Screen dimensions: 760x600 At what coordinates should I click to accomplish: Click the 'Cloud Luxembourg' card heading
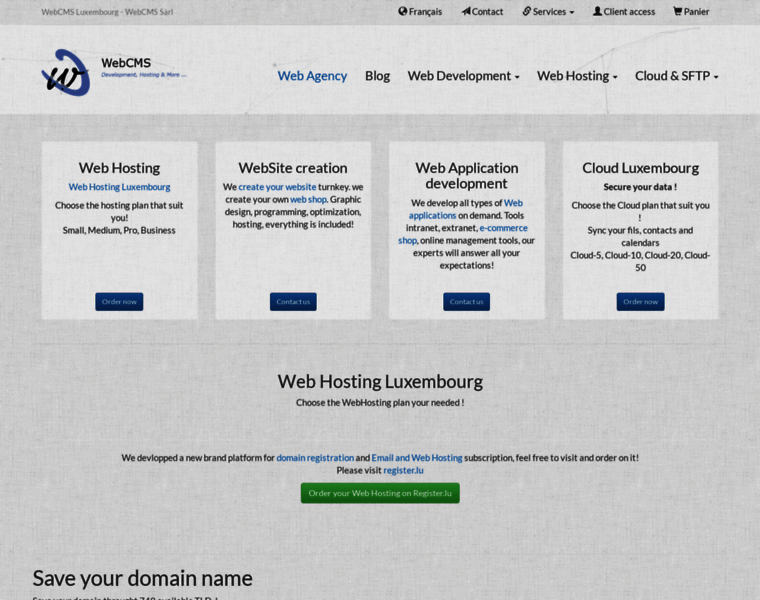coord(640,168)
